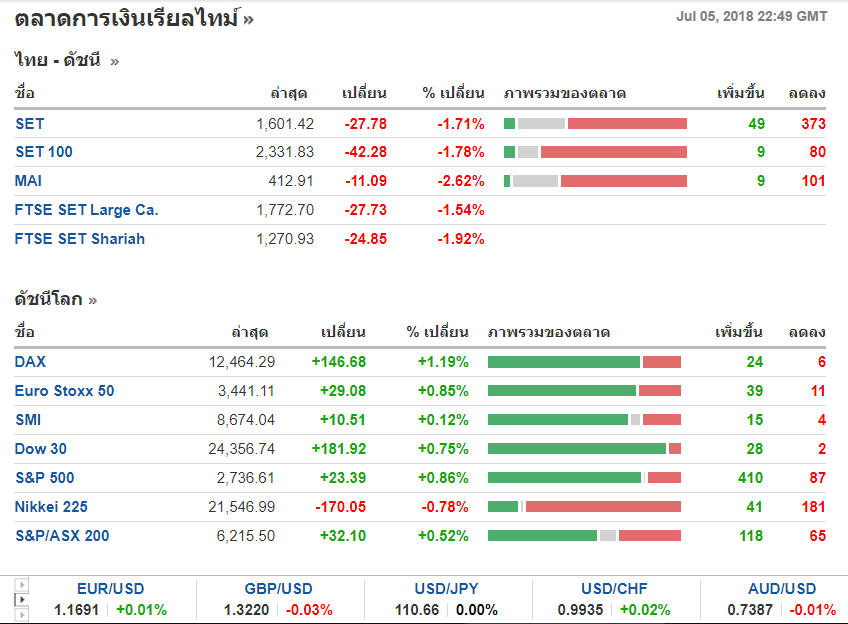848x624 pixels.
Task: Select the MAI index link
Action: click(29, 181)
